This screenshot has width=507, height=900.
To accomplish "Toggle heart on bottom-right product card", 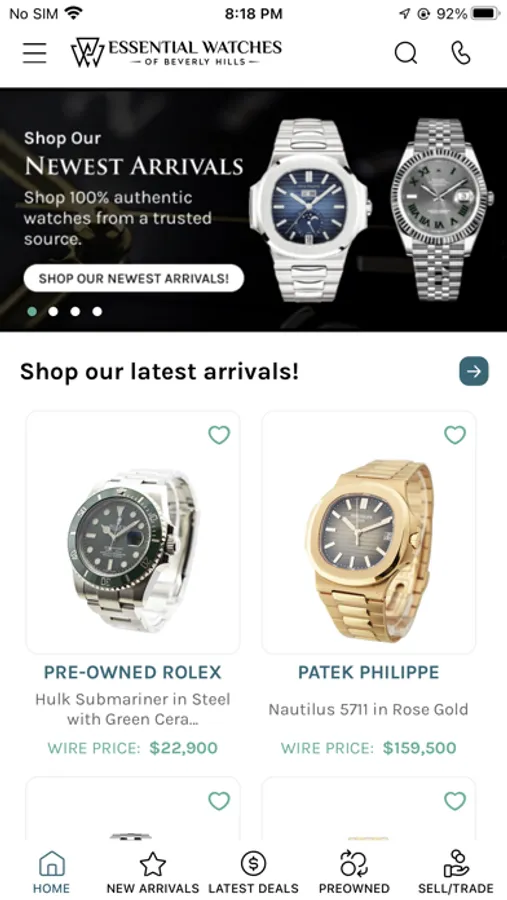I will coord(455,800).
